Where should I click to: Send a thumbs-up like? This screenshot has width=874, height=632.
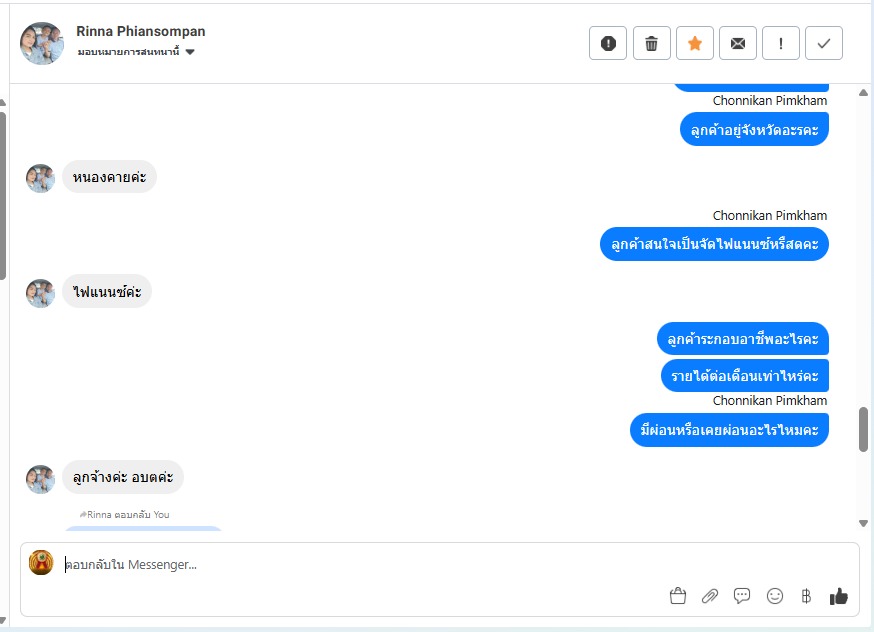click(838, 596)
